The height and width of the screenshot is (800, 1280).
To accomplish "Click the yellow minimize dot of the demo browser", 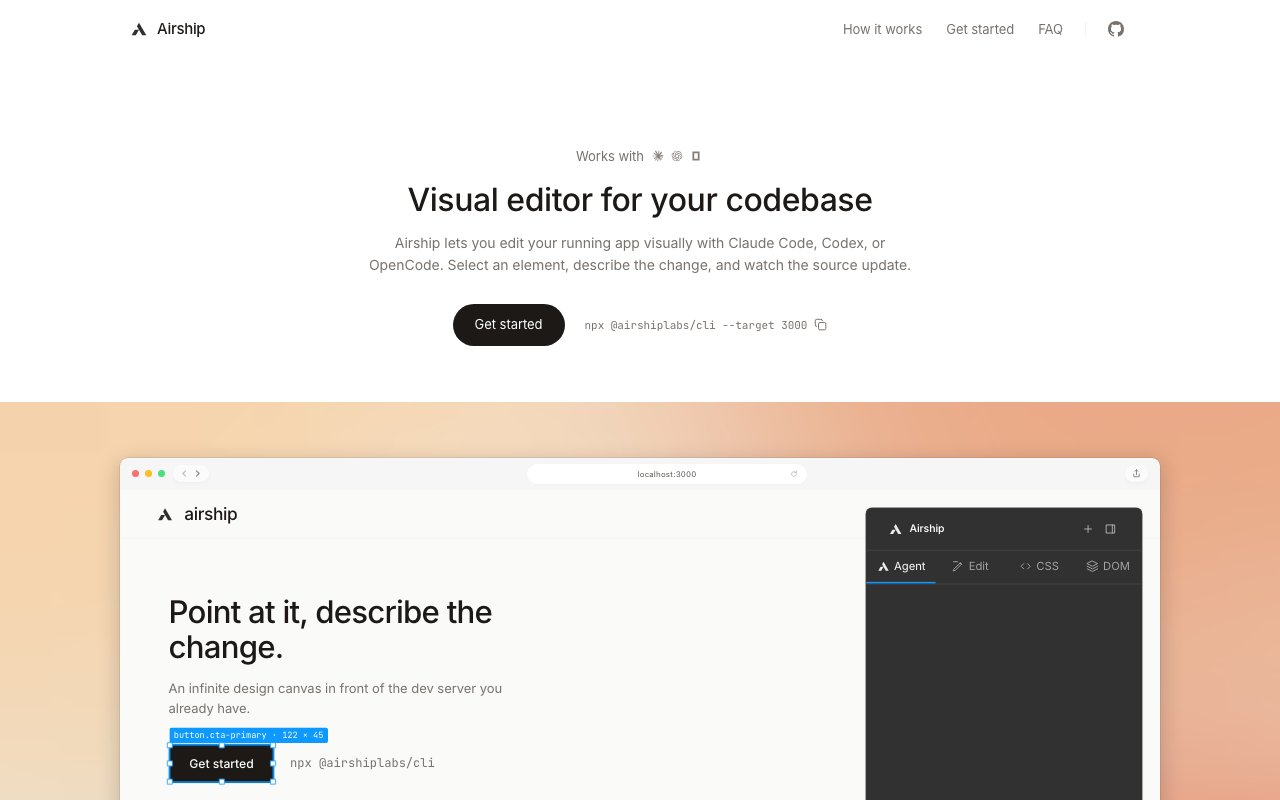I will tap(149, 474).
